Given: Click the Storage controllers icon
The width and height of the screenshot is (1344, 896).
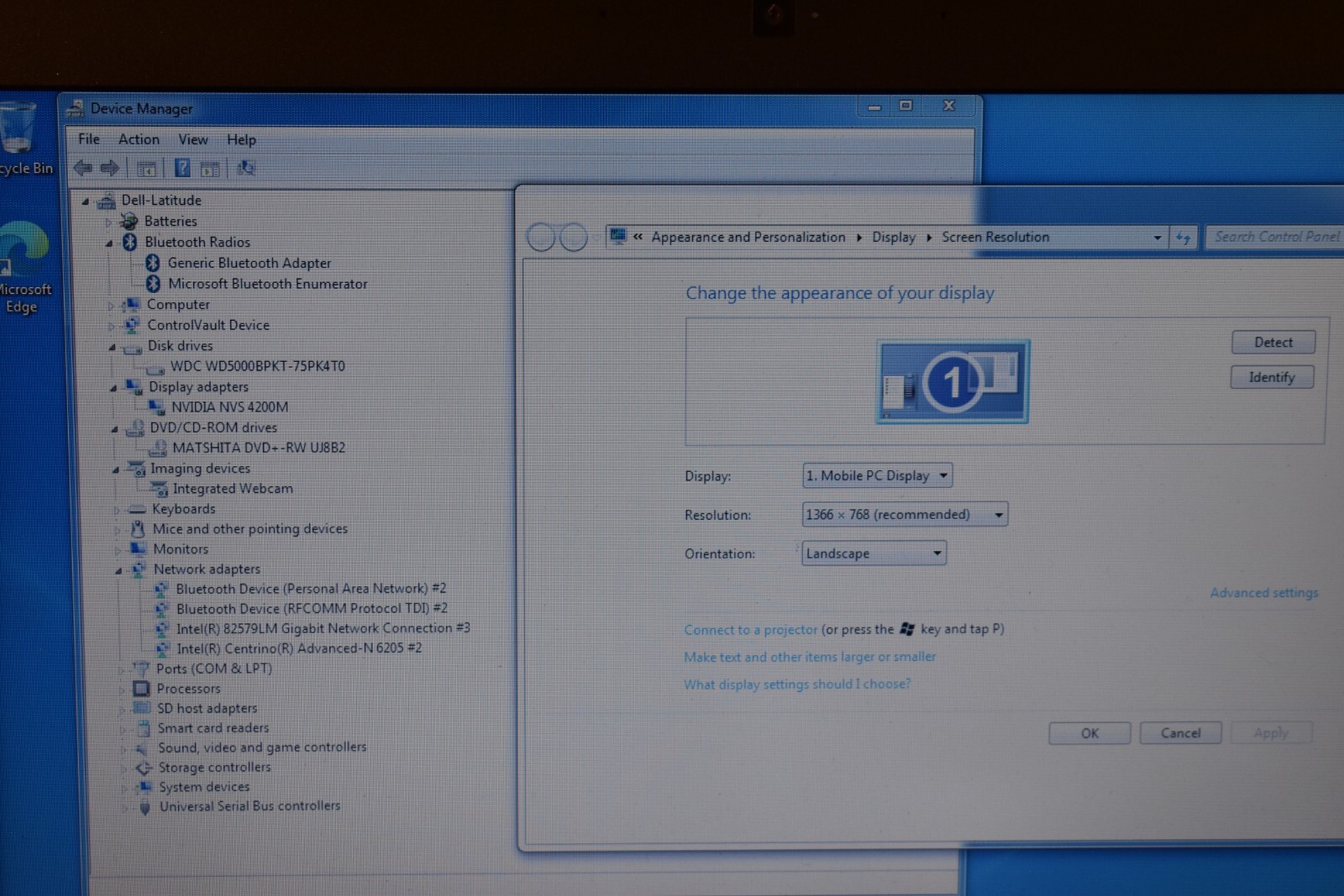Looking at the screenshot, I should tap(144, 768).
